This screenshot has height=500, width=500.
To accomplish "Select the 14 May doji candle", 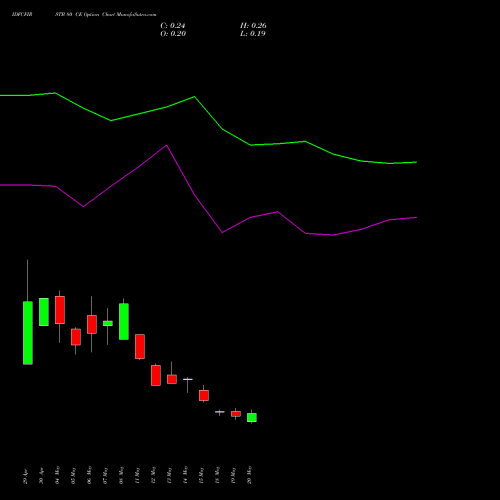I will tap(188, 379).
